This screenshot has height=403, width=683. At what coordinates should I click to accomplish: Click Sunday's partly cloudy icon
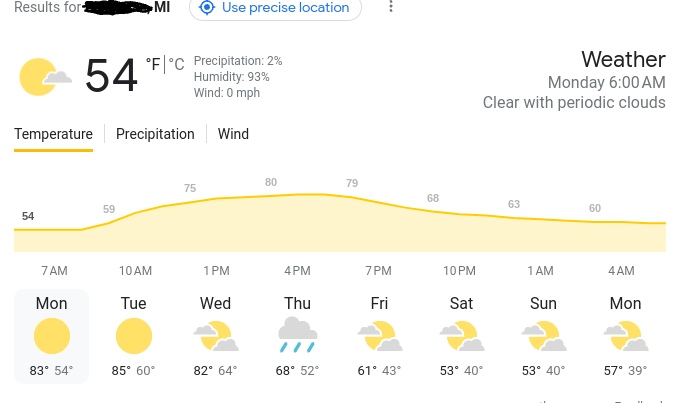pos(544,336)
